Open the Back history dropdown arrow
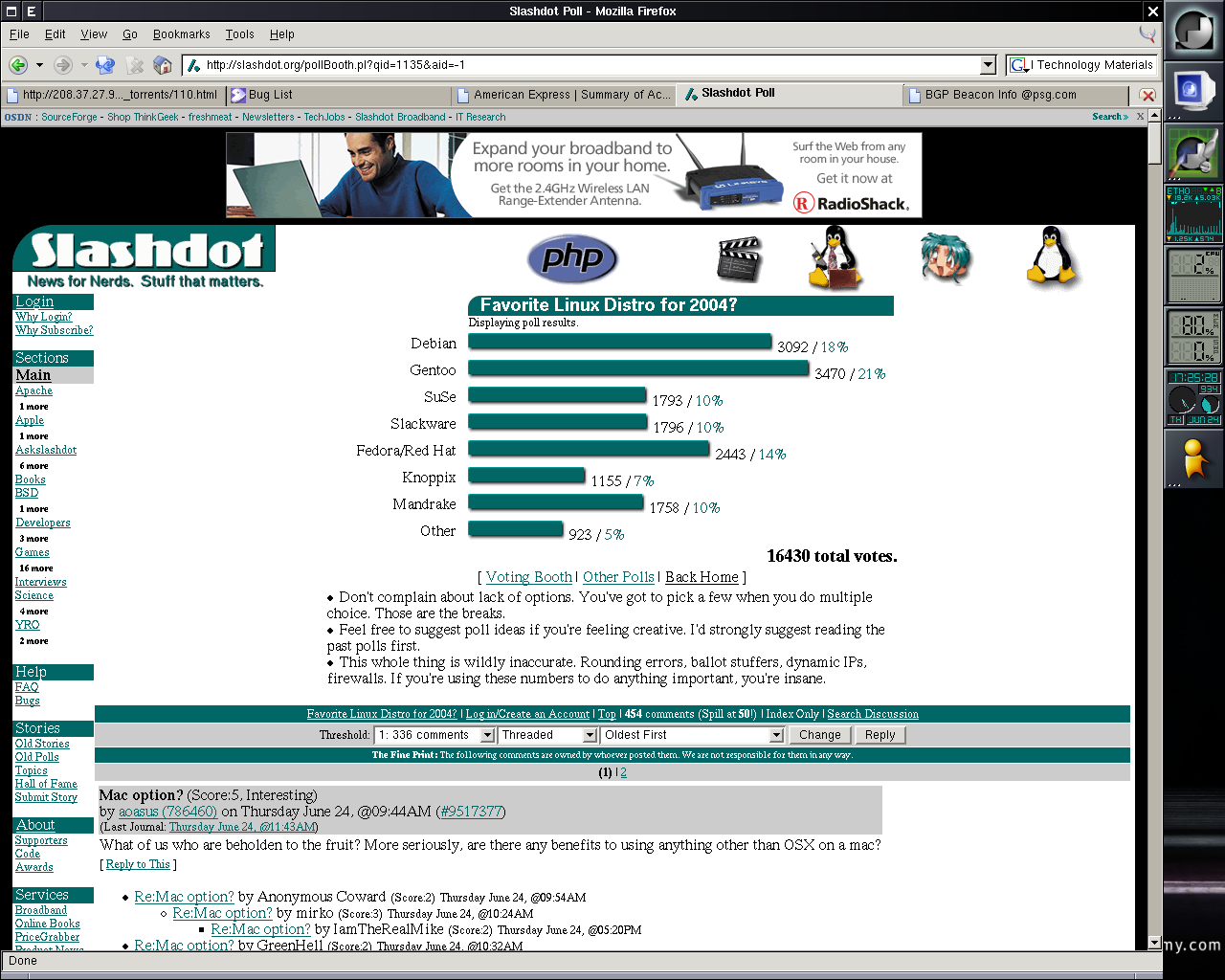Viewport: 1225px width, 980px height. [x=39, y=65]
